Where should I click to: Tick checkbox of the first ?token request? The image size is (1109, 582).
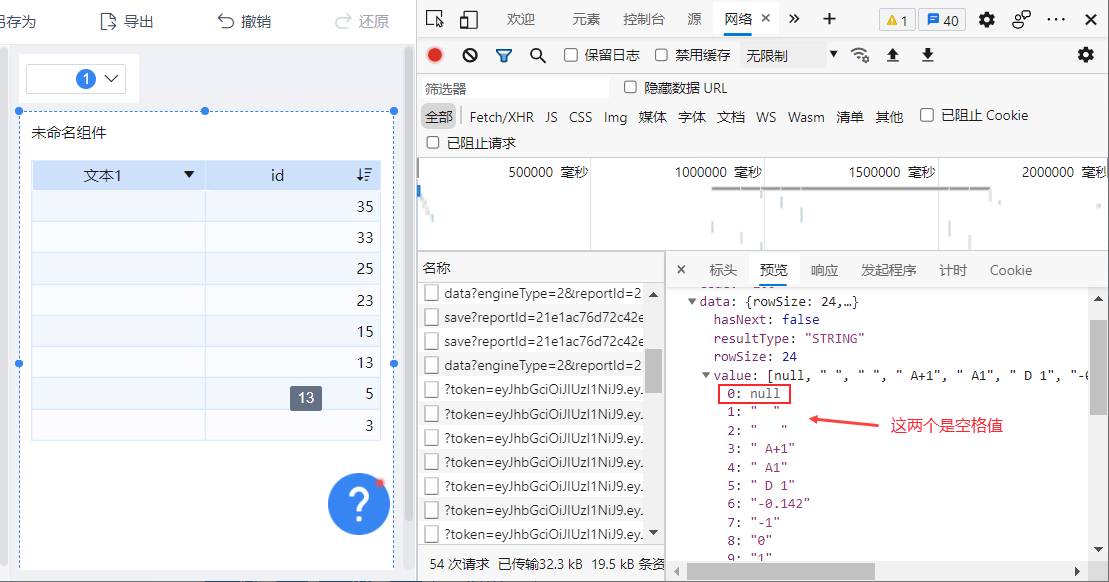tap(431, 389)
